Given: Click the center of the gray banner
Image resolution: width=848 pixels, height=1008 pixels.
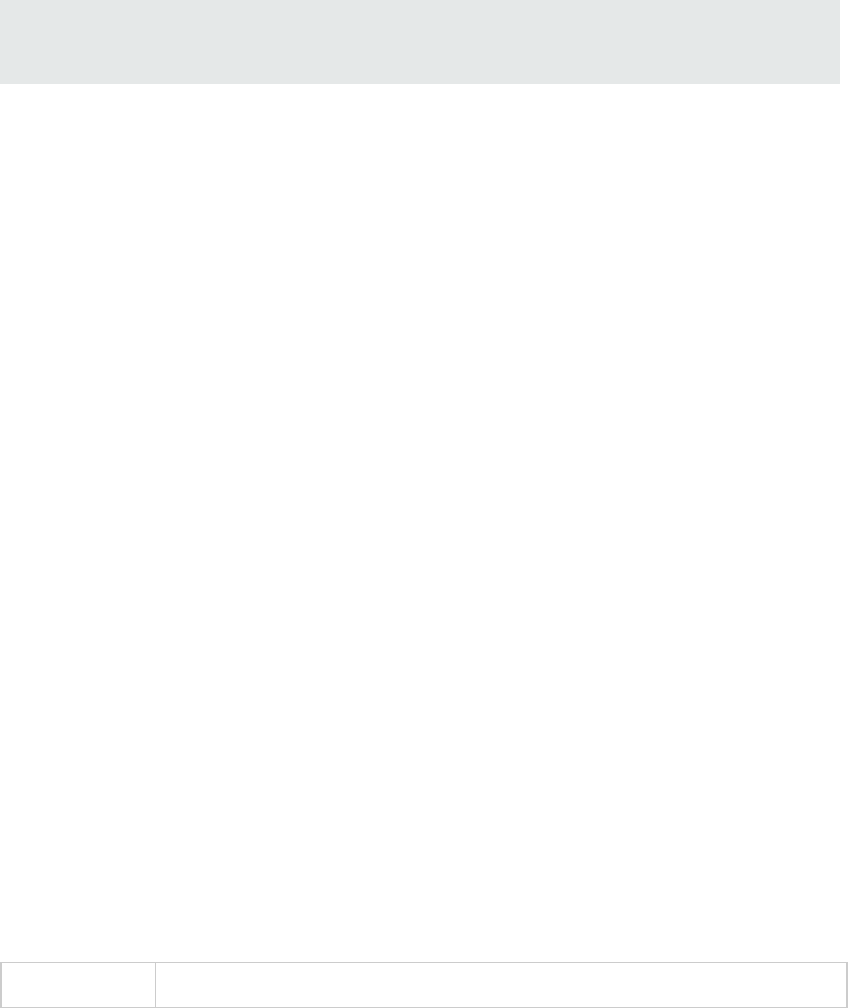Looking at the screenshot, I should tap(420, 42).
